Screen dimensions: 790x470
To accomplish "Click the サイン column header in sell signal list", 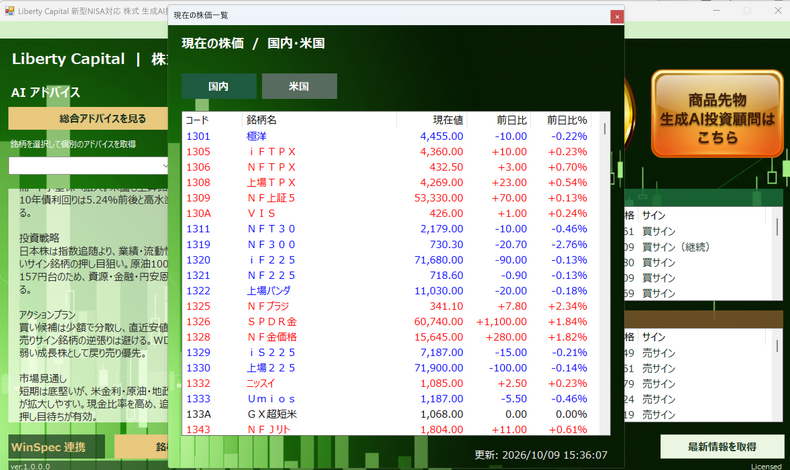I will (653, 337).
